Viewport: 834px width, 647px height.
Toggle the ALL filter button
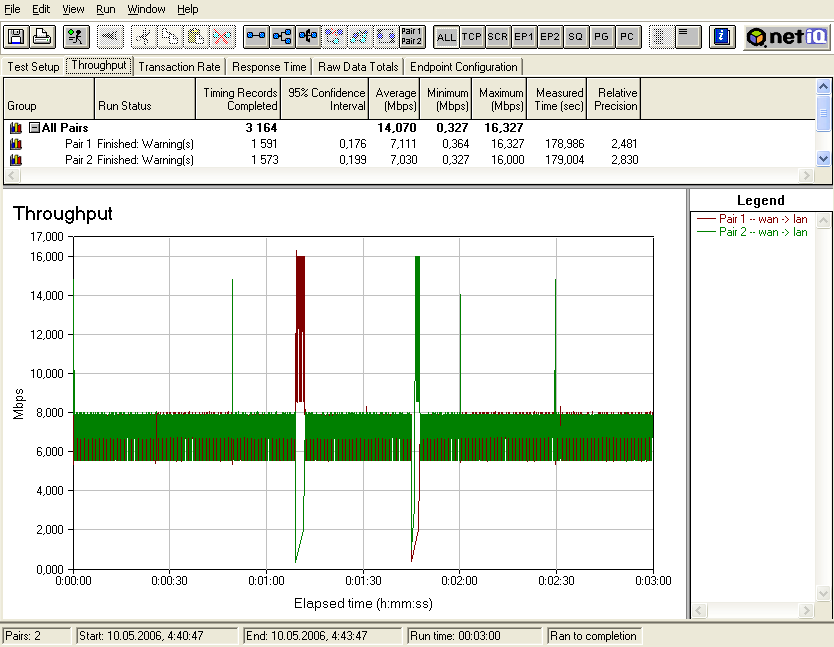[446, 37]
